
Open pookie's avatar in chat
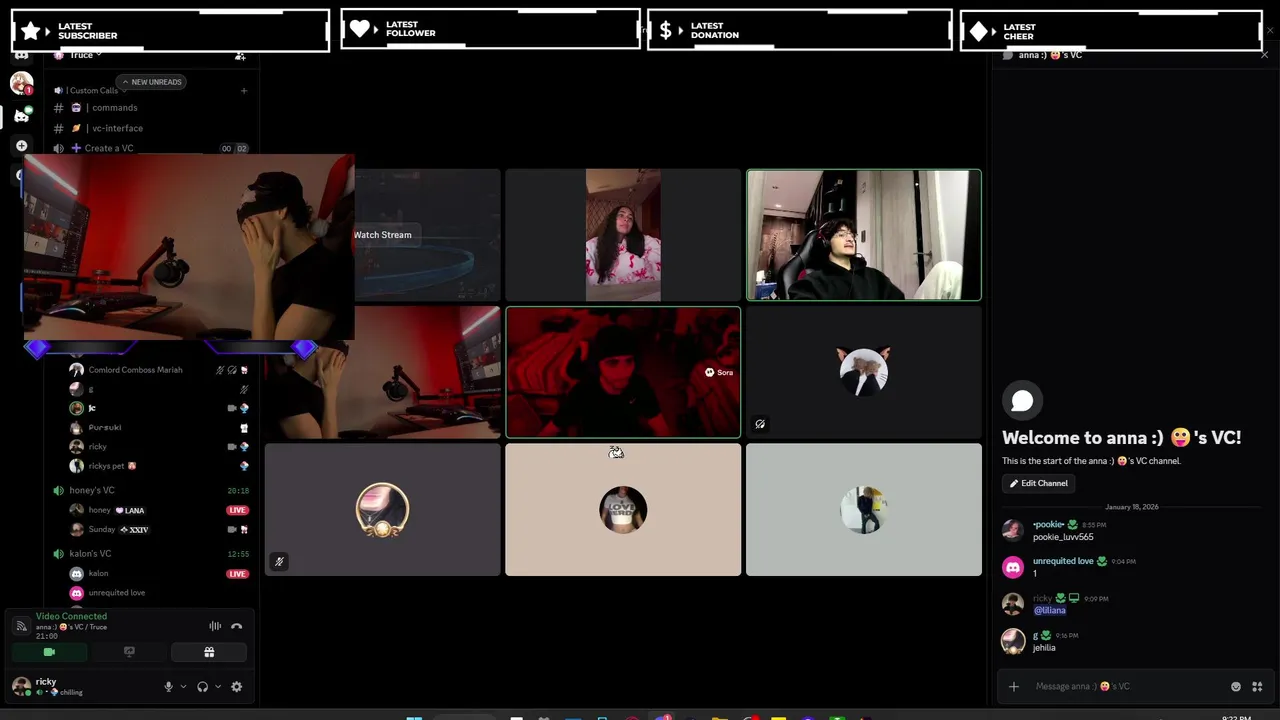tap(1013, 530)
